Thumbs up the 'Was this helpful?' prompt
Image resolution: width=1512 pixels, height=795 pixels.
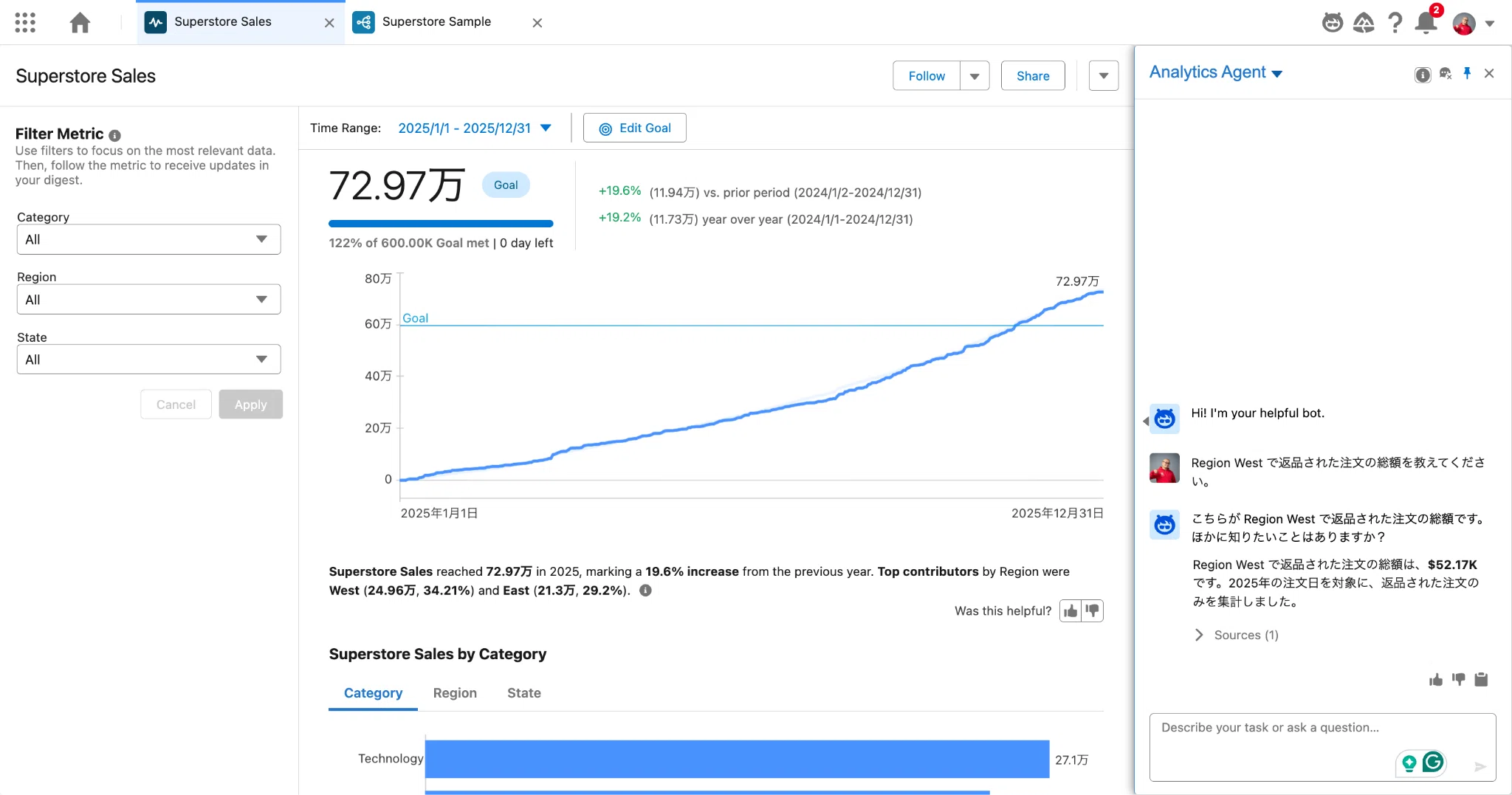(x=1071, y=611)
